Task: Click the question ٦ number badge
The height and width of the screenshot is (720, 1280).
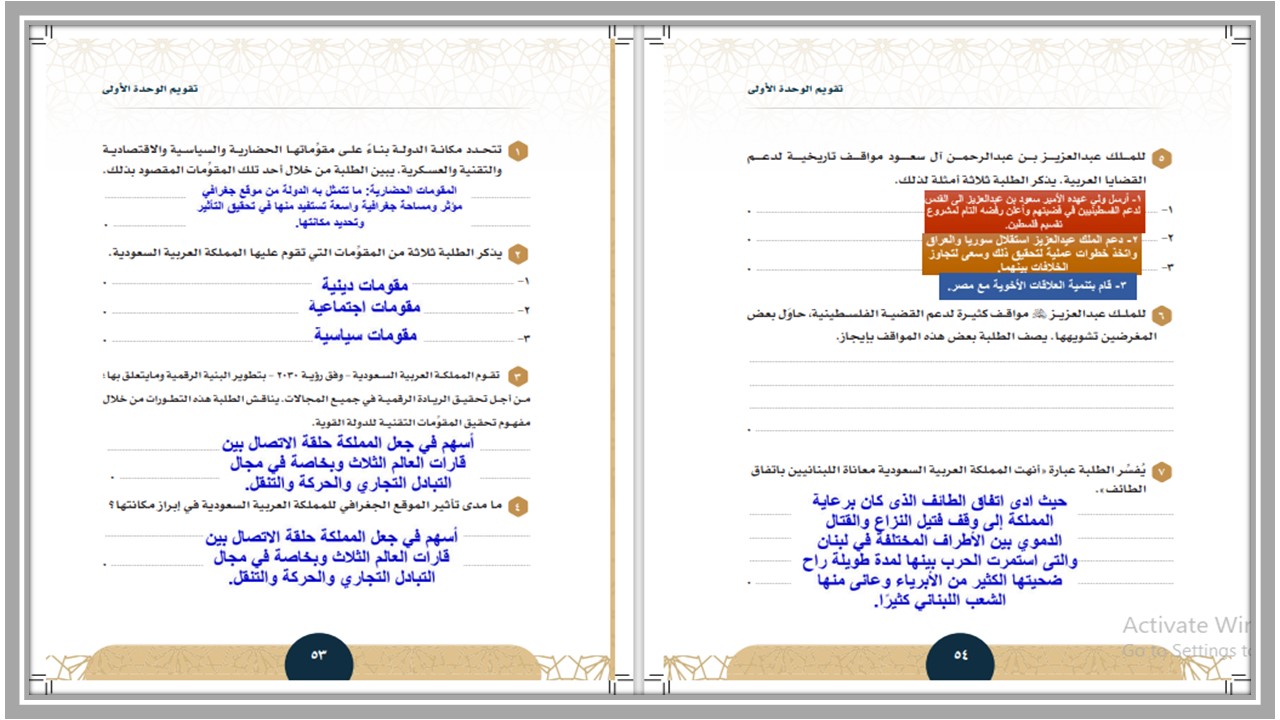Action: tap(1162, 315)
